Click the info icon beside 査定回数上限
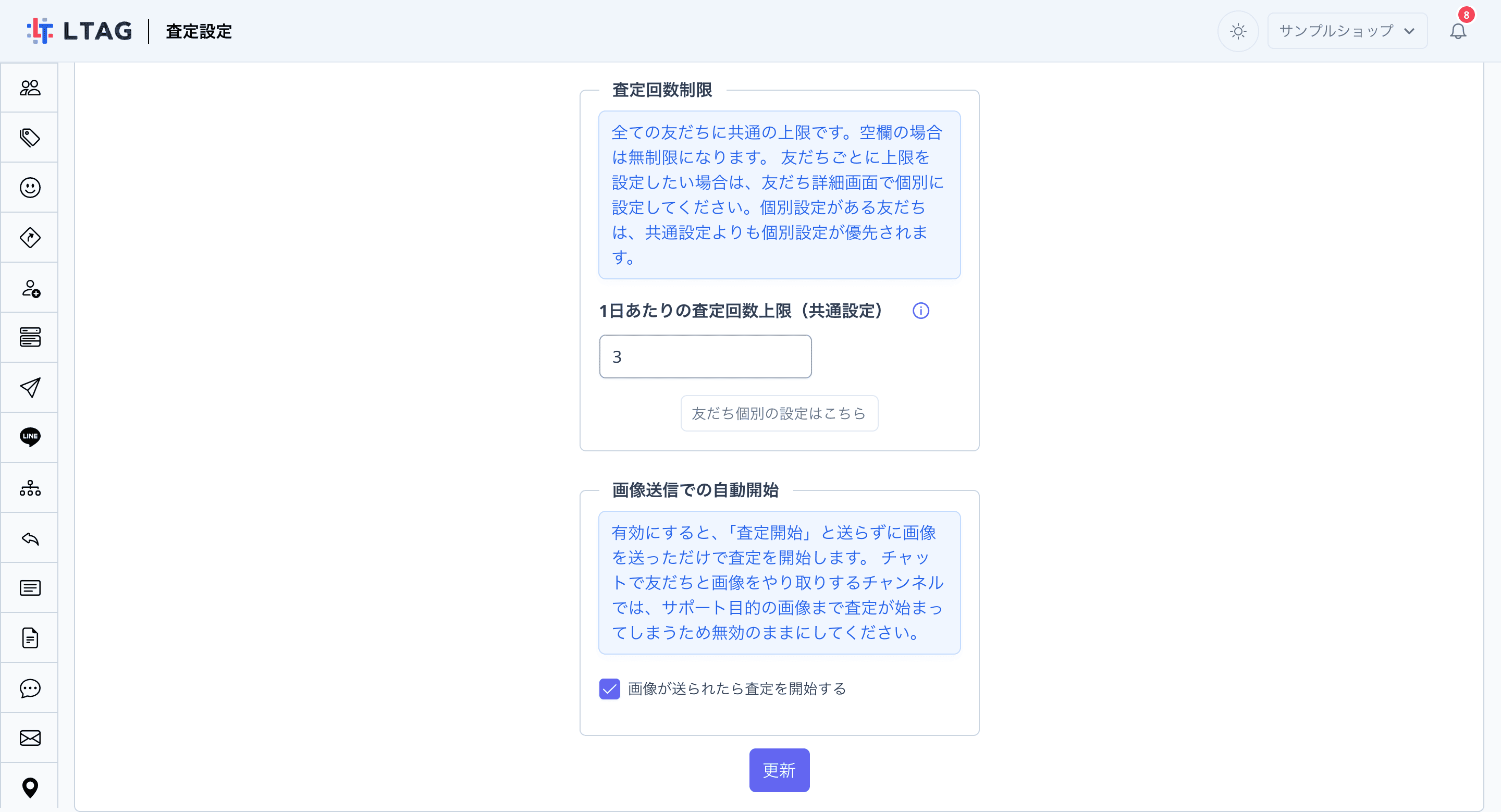The image size is (1501, 812). 920,311
